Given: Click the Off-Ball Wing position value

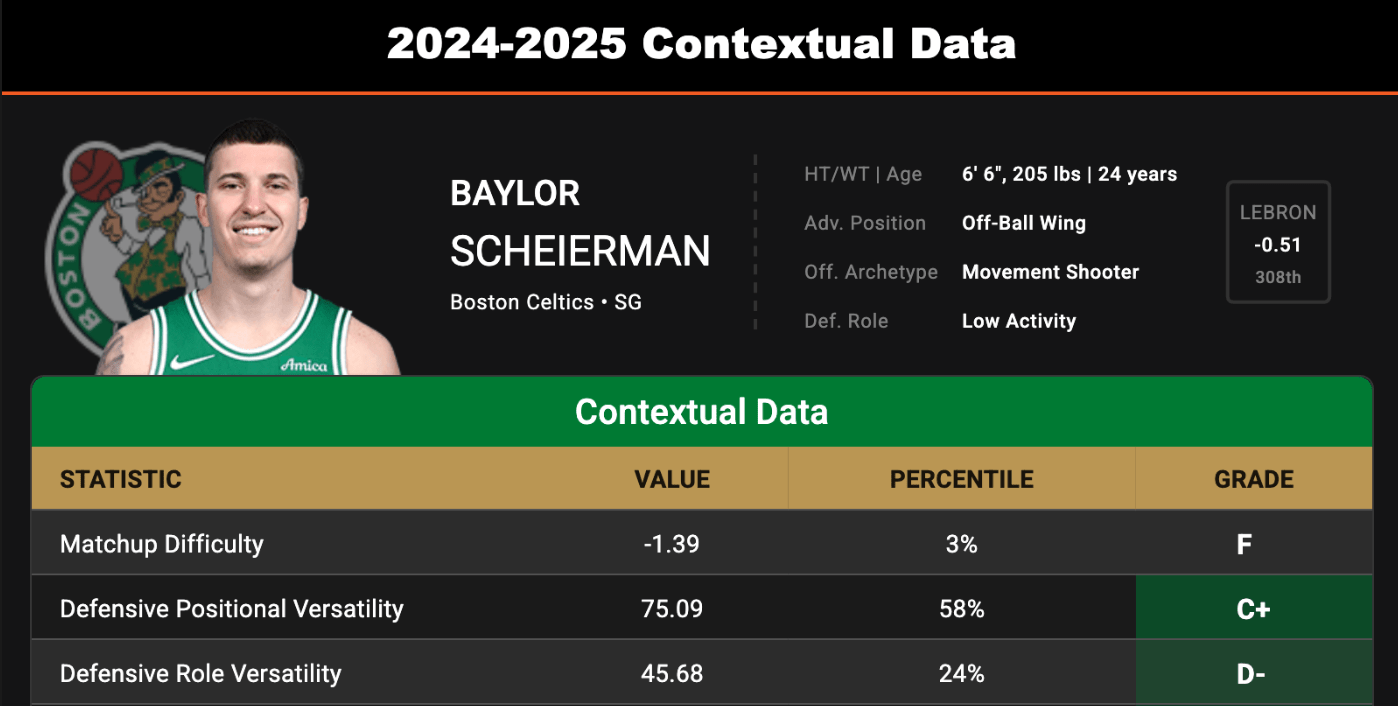Looking at the screenshot, I should [x=1023, y=223].
